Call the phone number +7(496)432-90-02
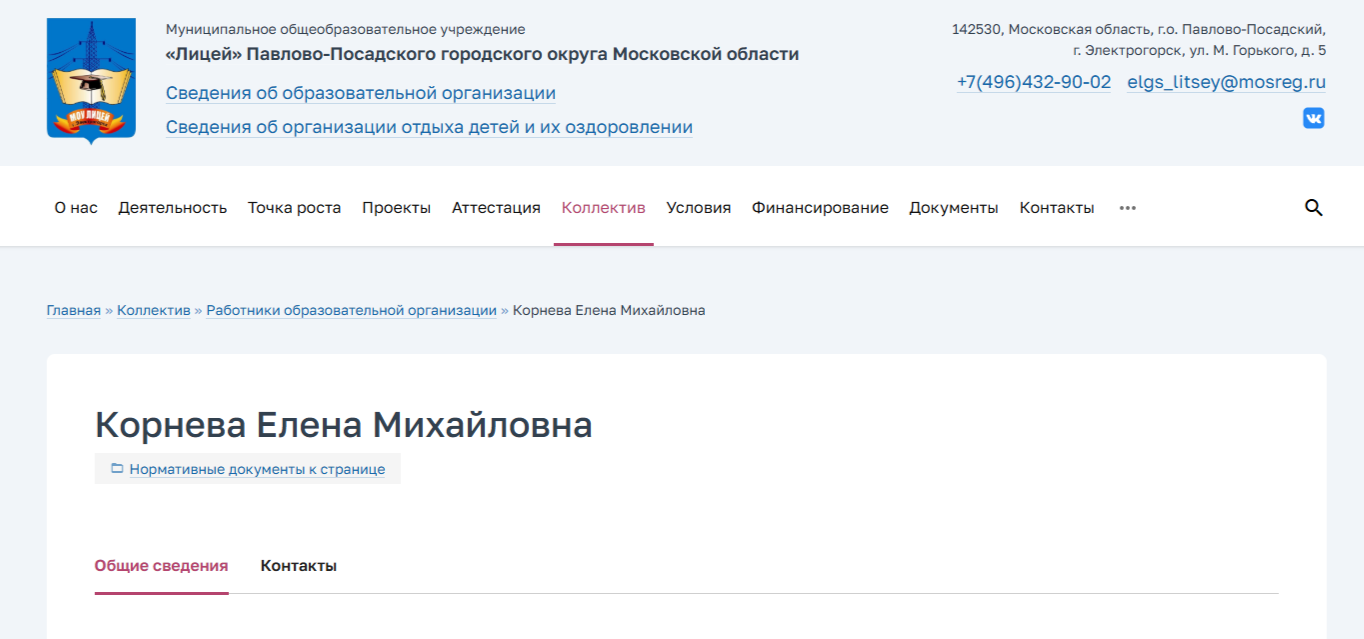Image resolution: width=1364 pixels, height=639 pixels. (x=1033, y=82)
